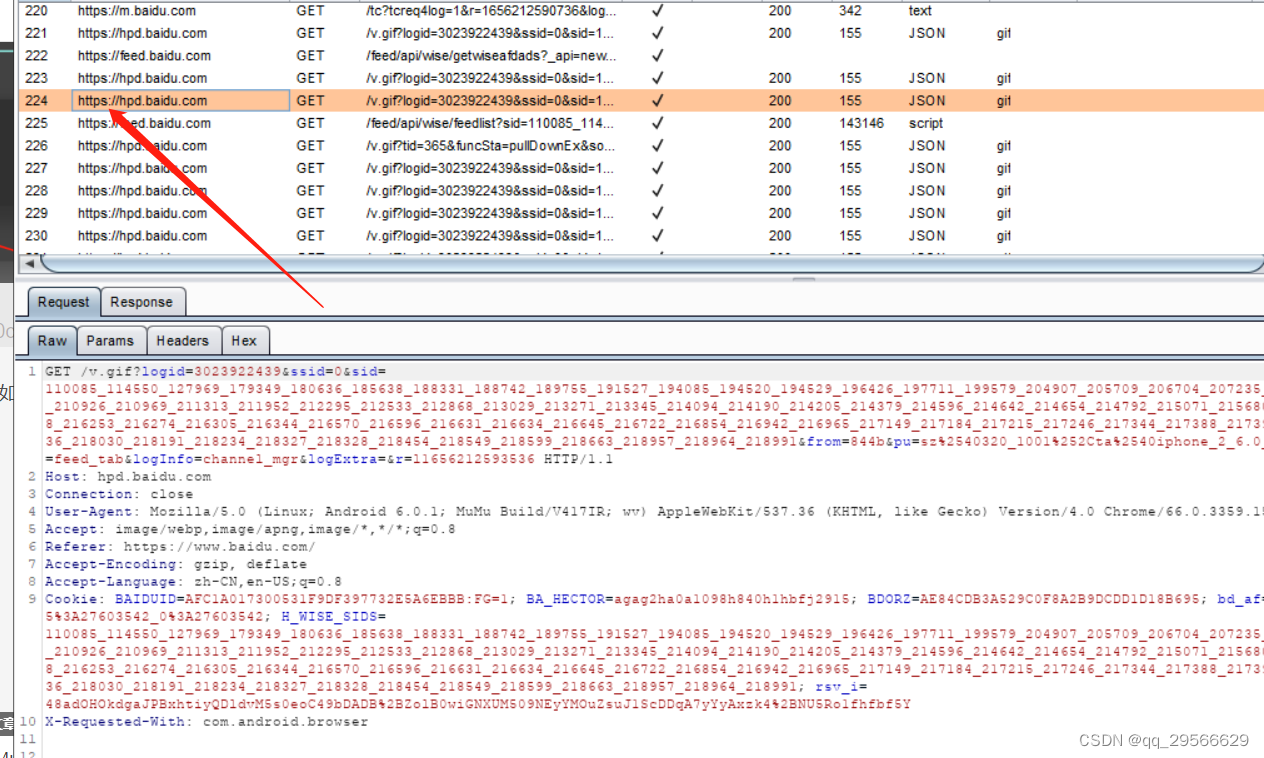Click the Accept-Encoding: gzip, deflate line
This screenshot has width=1264, height=758.
pos(176,564)
